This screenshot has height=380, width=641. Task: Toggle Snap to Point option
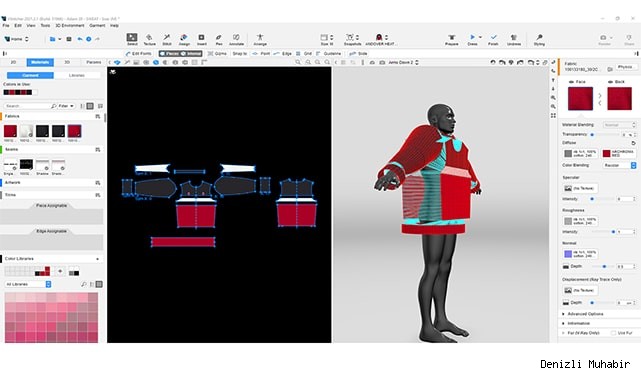261,54
